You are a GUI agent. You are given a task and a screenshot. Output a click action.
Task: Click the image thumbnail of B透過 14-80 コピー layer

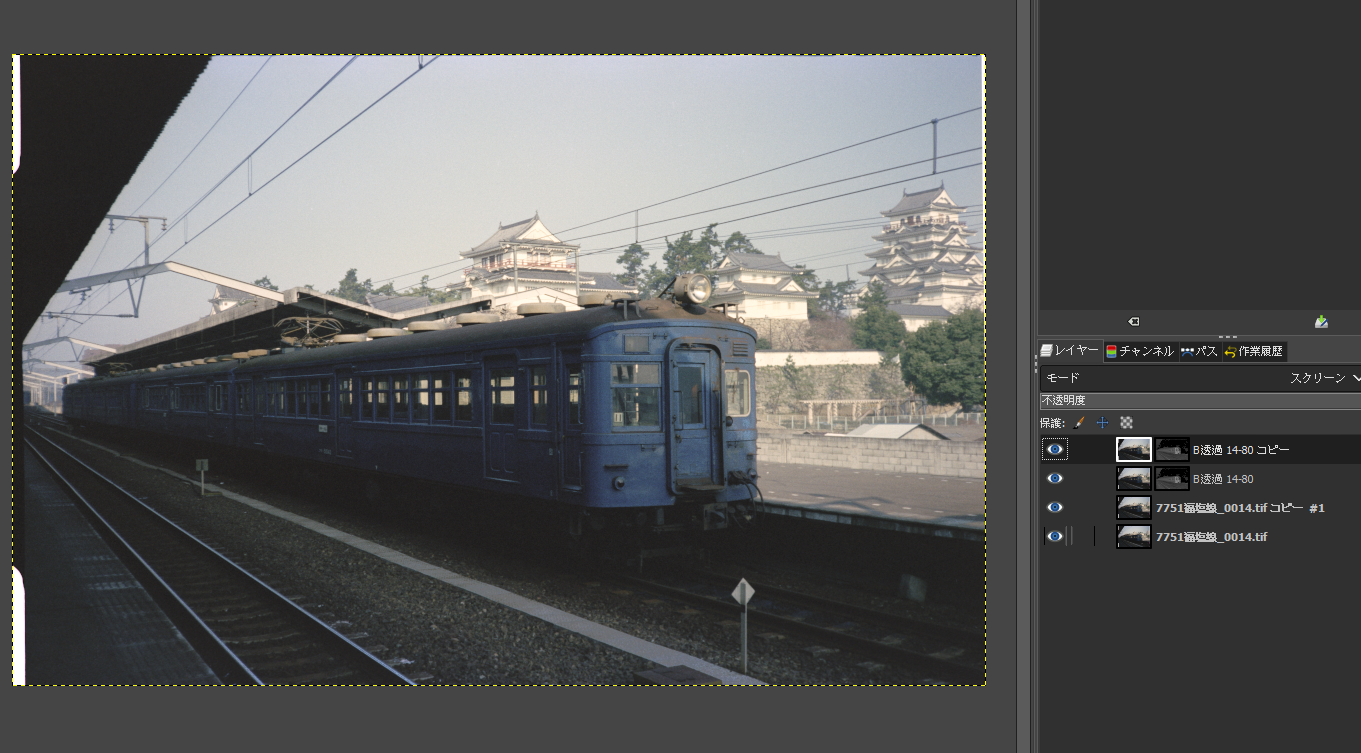pyautogui.click(x=1134, y=450)
